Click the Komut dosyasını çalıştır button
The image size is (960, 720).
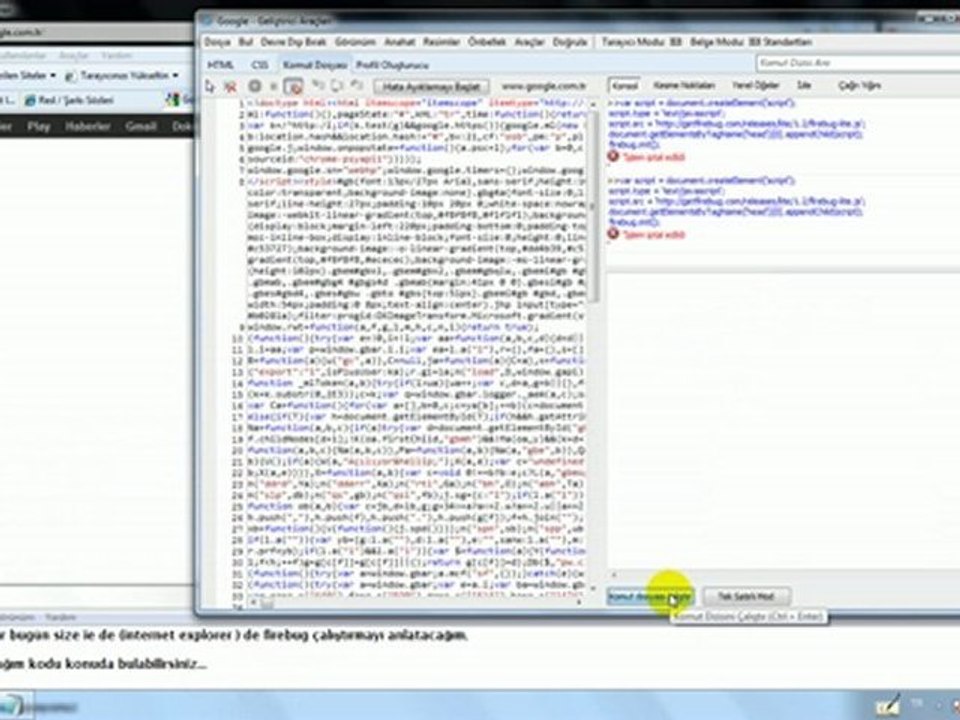pyautogui.click(x=650, y=596)
